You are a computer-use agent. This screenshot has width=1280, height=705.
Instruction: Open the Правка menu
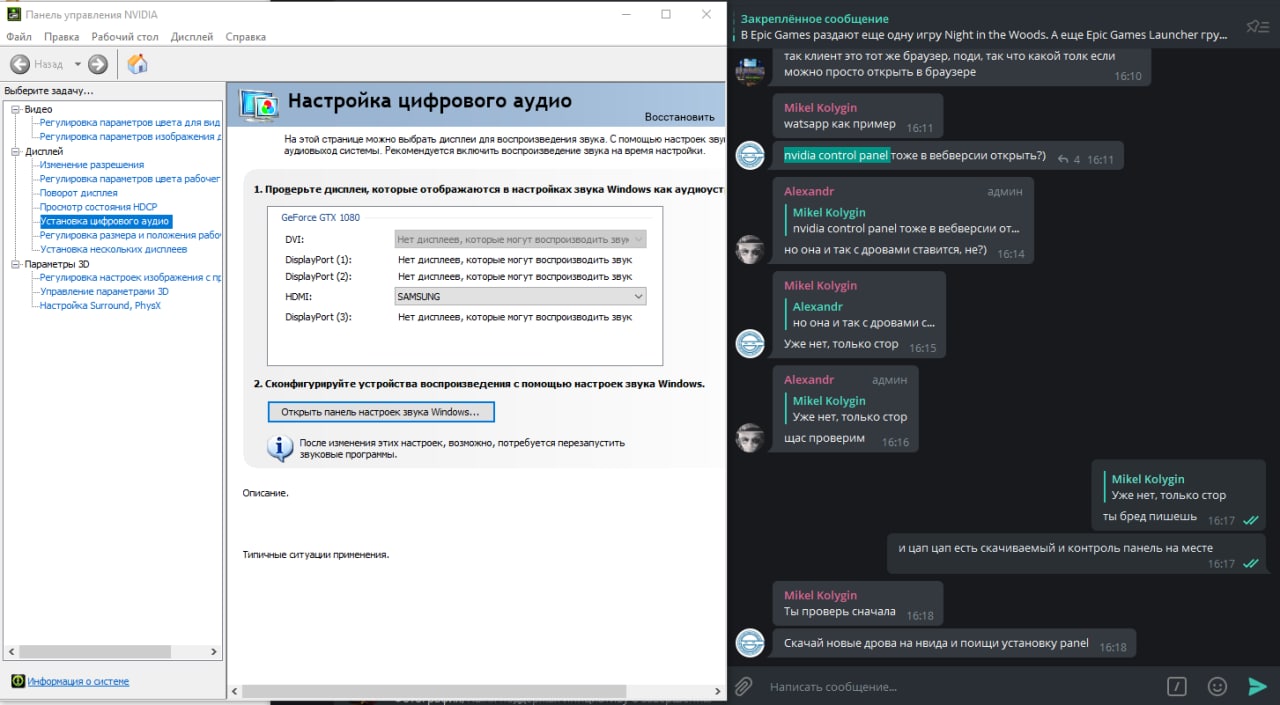click(x=61, y=37)
